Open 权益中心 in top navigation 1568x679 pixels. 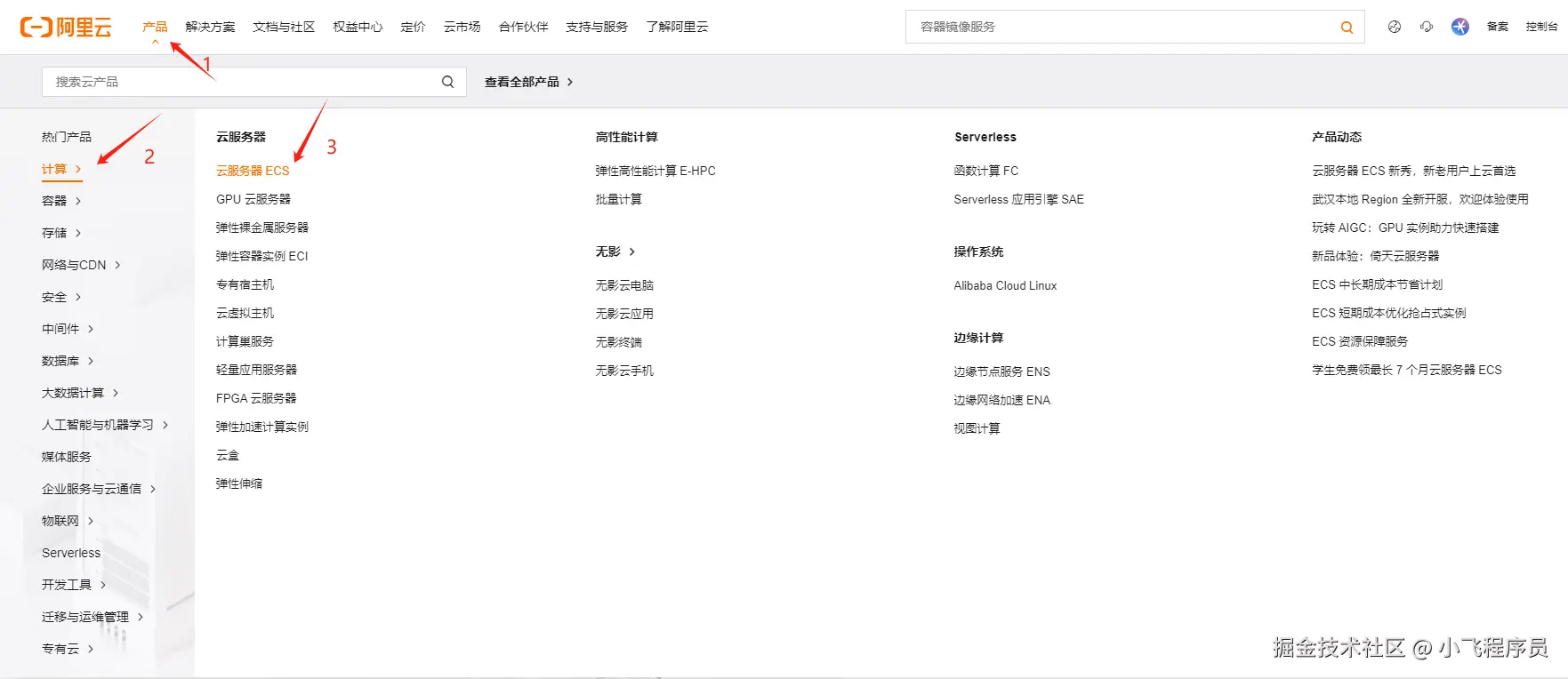(358, 27)
